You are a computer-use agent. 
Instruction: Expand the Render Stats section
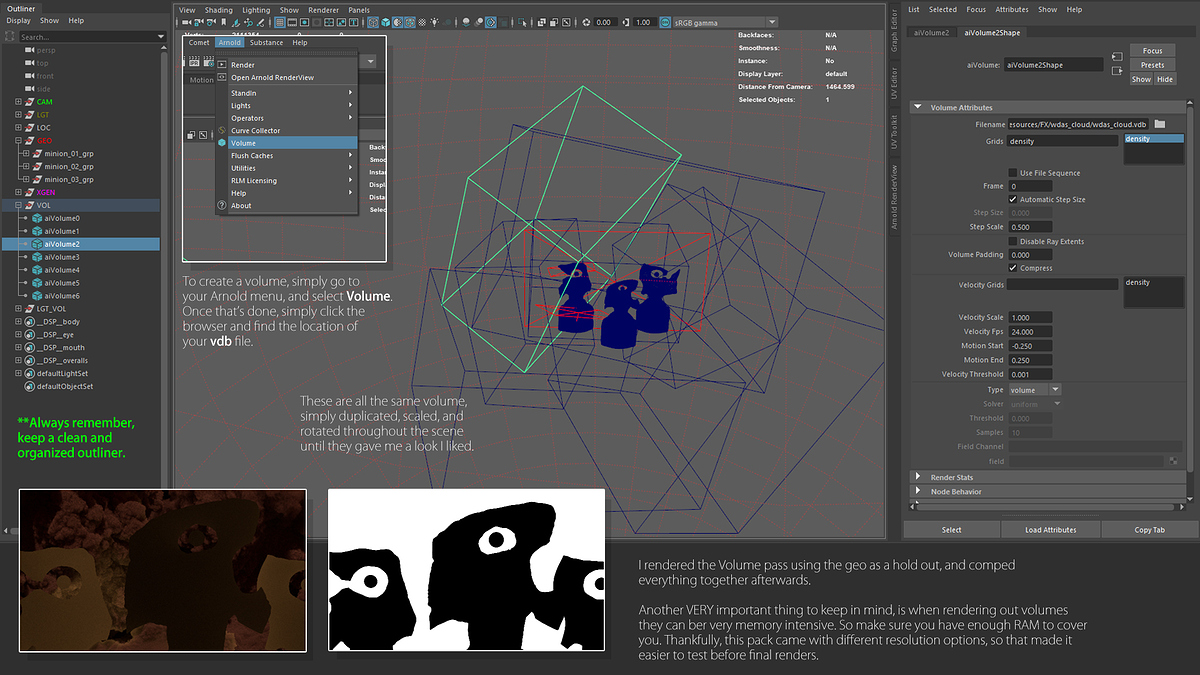coord(918,477)
